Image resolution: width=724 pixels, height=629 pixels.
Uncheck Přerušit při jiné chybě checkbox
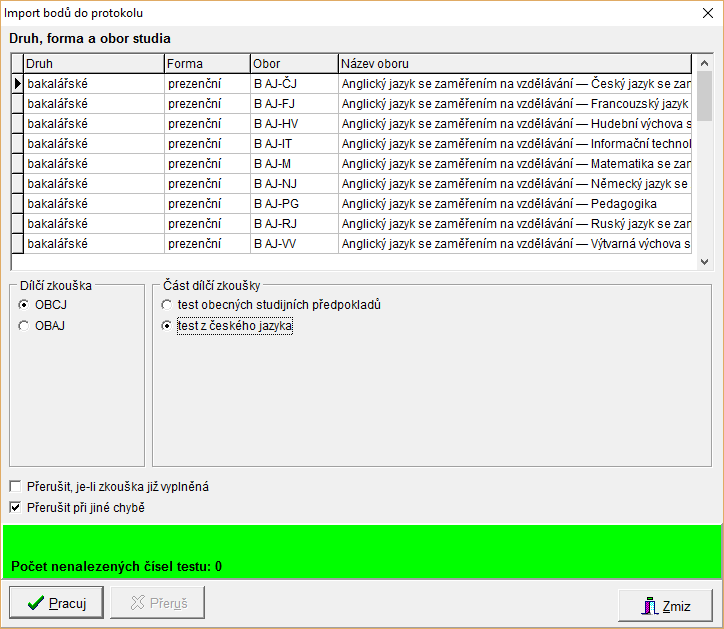(15, 507)
